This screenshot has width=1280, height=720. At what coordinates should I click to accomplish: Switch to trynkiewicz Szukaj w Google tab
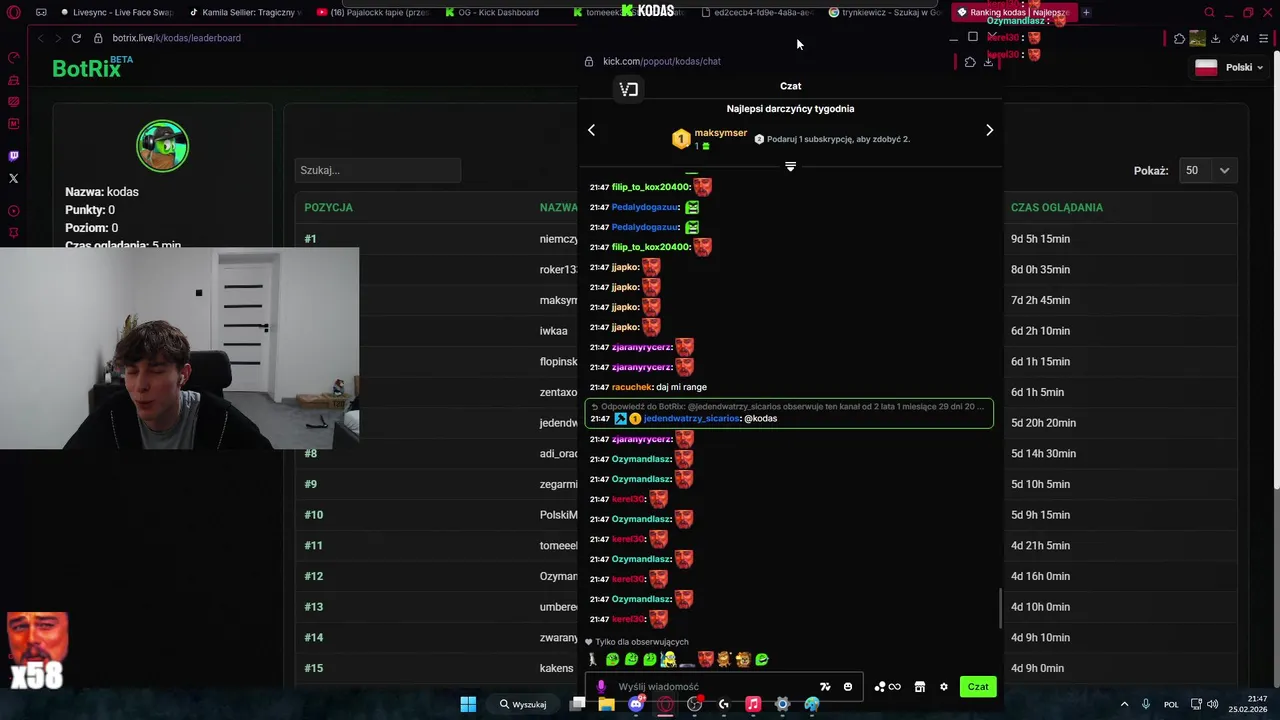point(885,13)
